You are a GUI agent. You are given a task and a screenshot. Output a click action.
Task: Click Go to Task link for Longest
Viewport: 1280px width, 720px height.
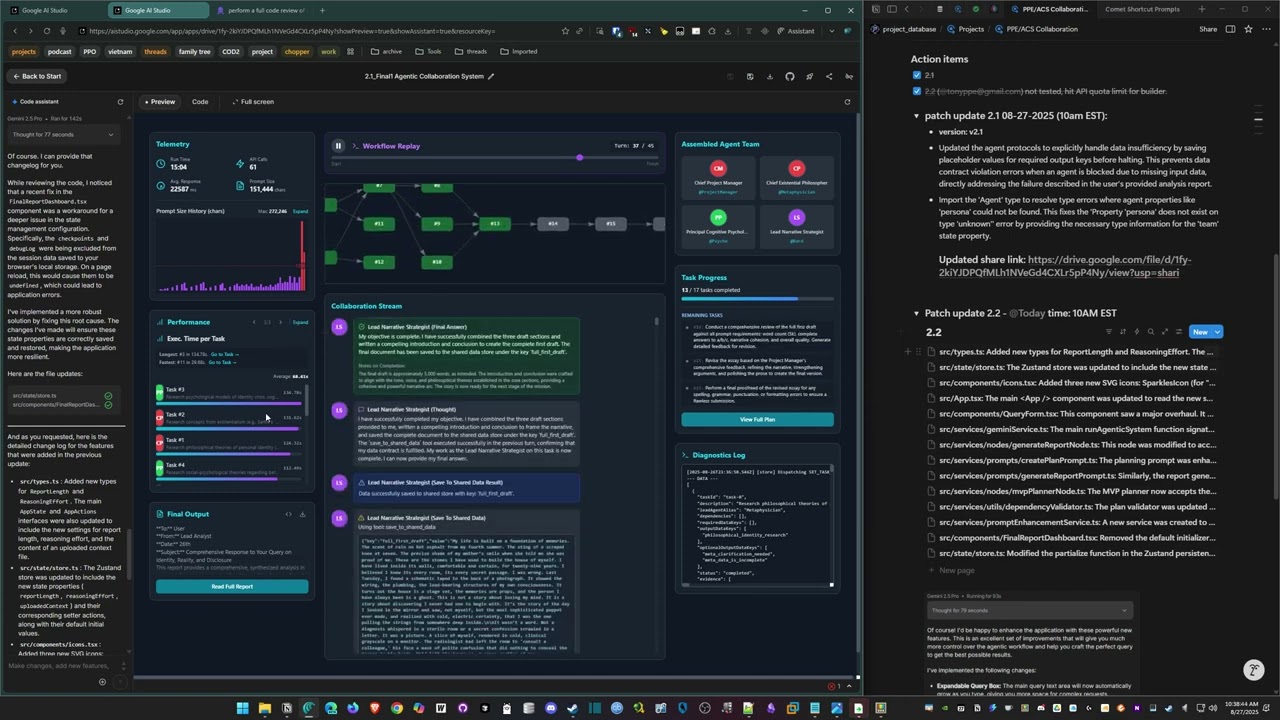coord(224,354)
